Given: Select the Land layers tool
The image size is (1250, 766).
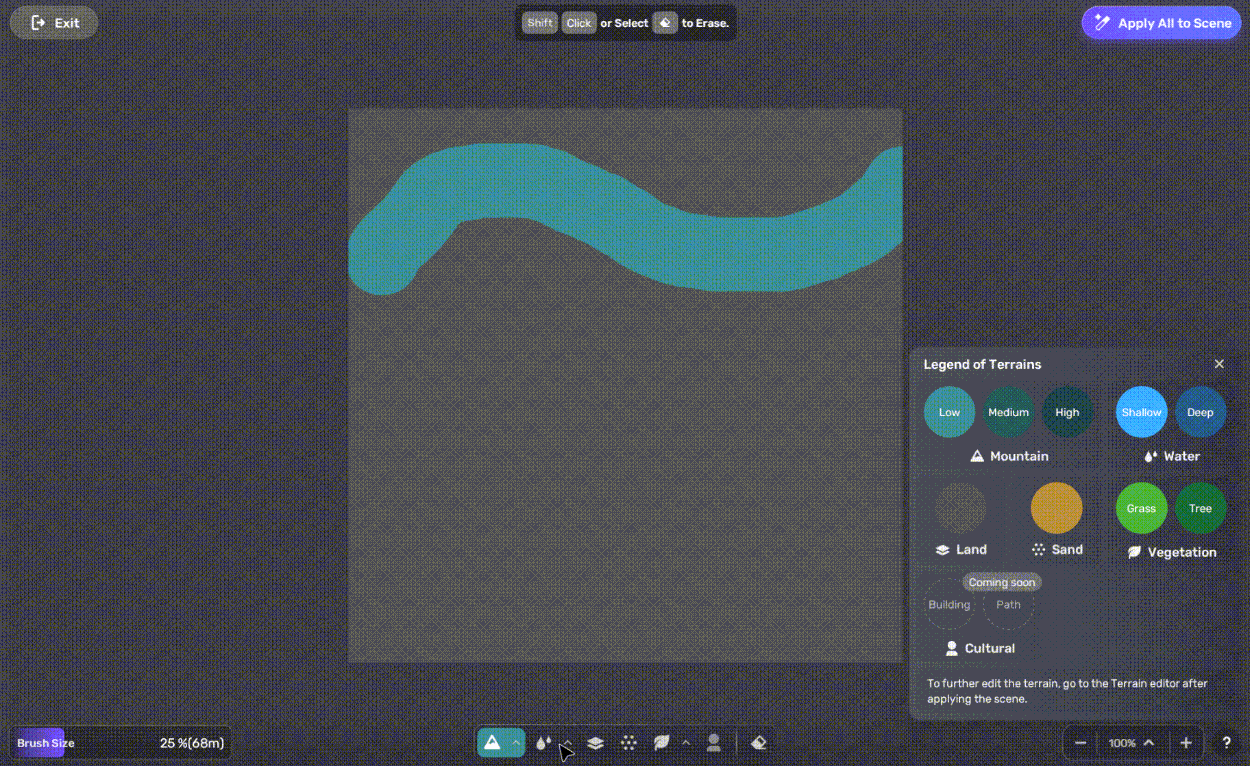Looking at the screenshot, I should [x=595, y=743].
